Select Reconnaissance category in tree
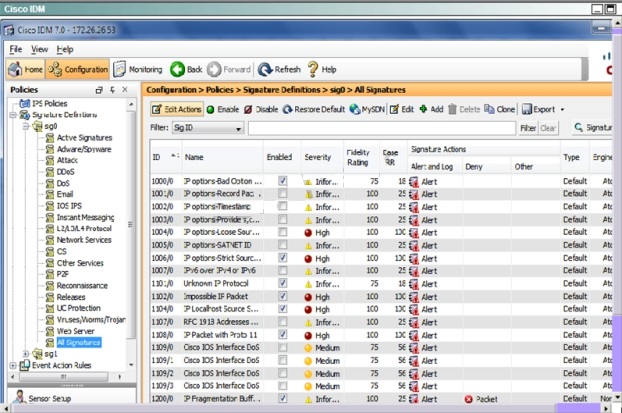This screenshot has width=622, height=413. pos(82,286)
